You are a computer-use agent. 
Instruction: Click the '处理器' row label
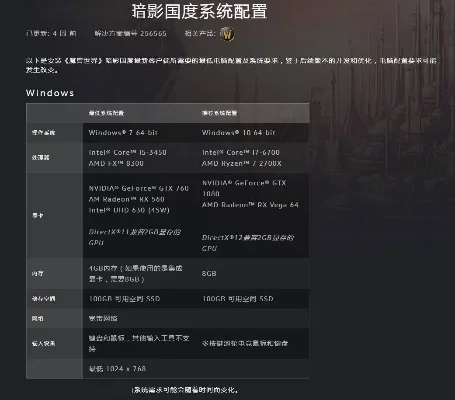point(40,157)
